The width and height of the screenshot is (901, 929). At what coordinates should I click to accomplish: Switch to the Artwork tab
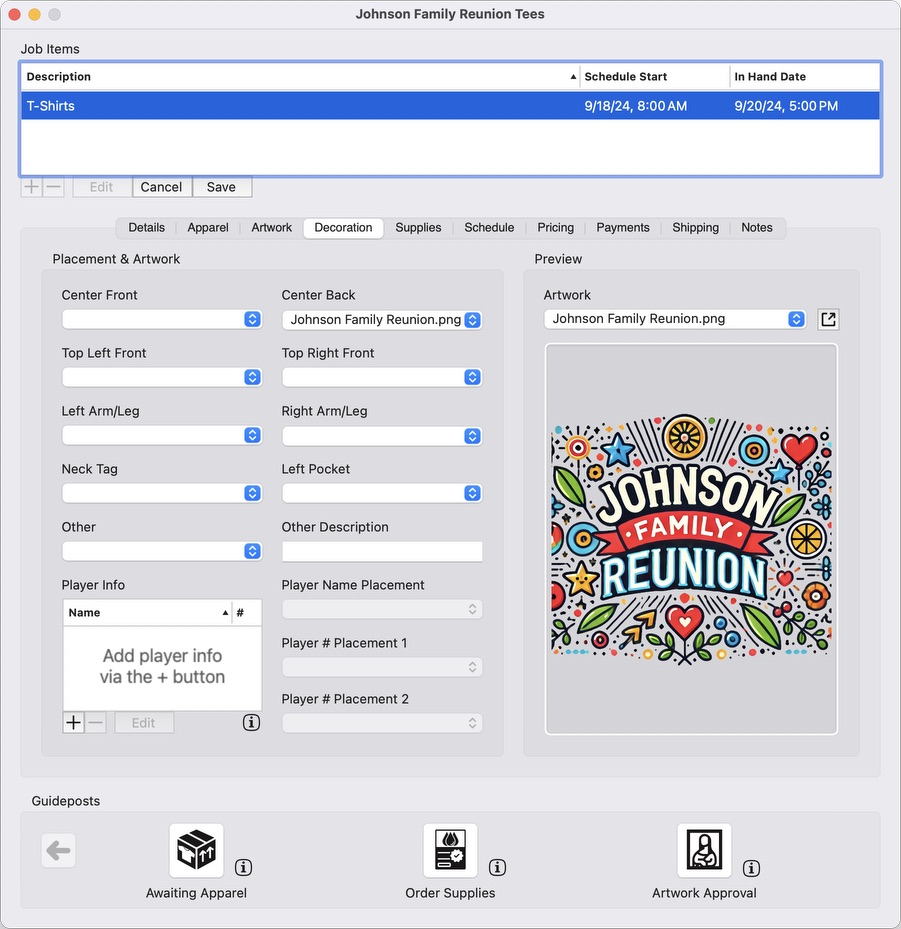pos(272,228)
